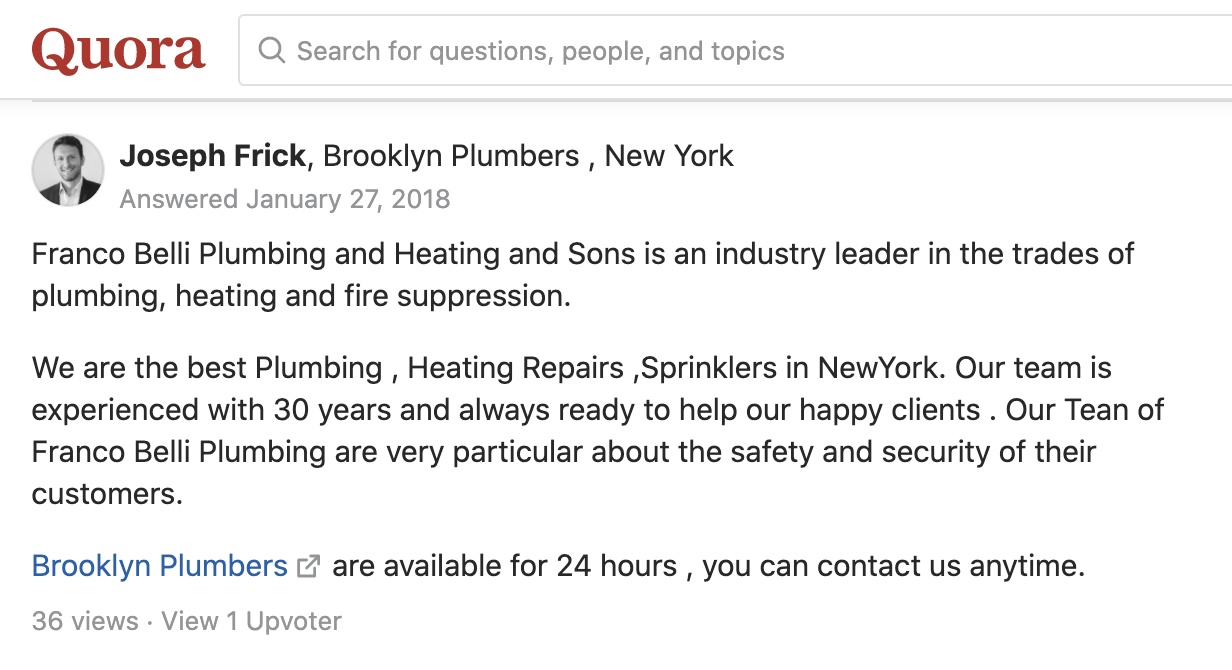Screen dimensions: 1232x670
Task: Click the Quora wordmark to go home
Action: 118,49
